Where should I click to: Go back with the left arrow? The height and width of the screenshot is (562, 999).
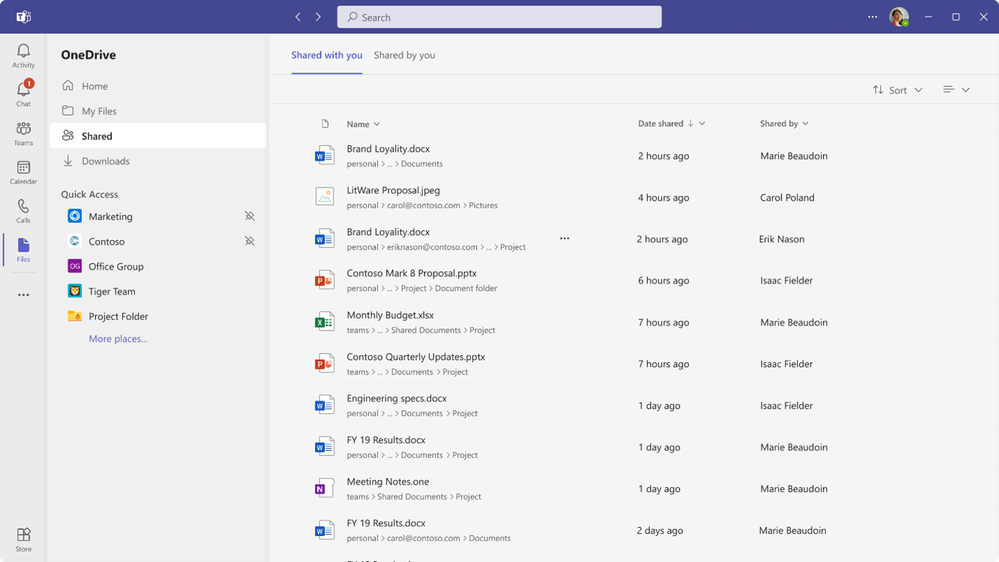tap(298, 17)
